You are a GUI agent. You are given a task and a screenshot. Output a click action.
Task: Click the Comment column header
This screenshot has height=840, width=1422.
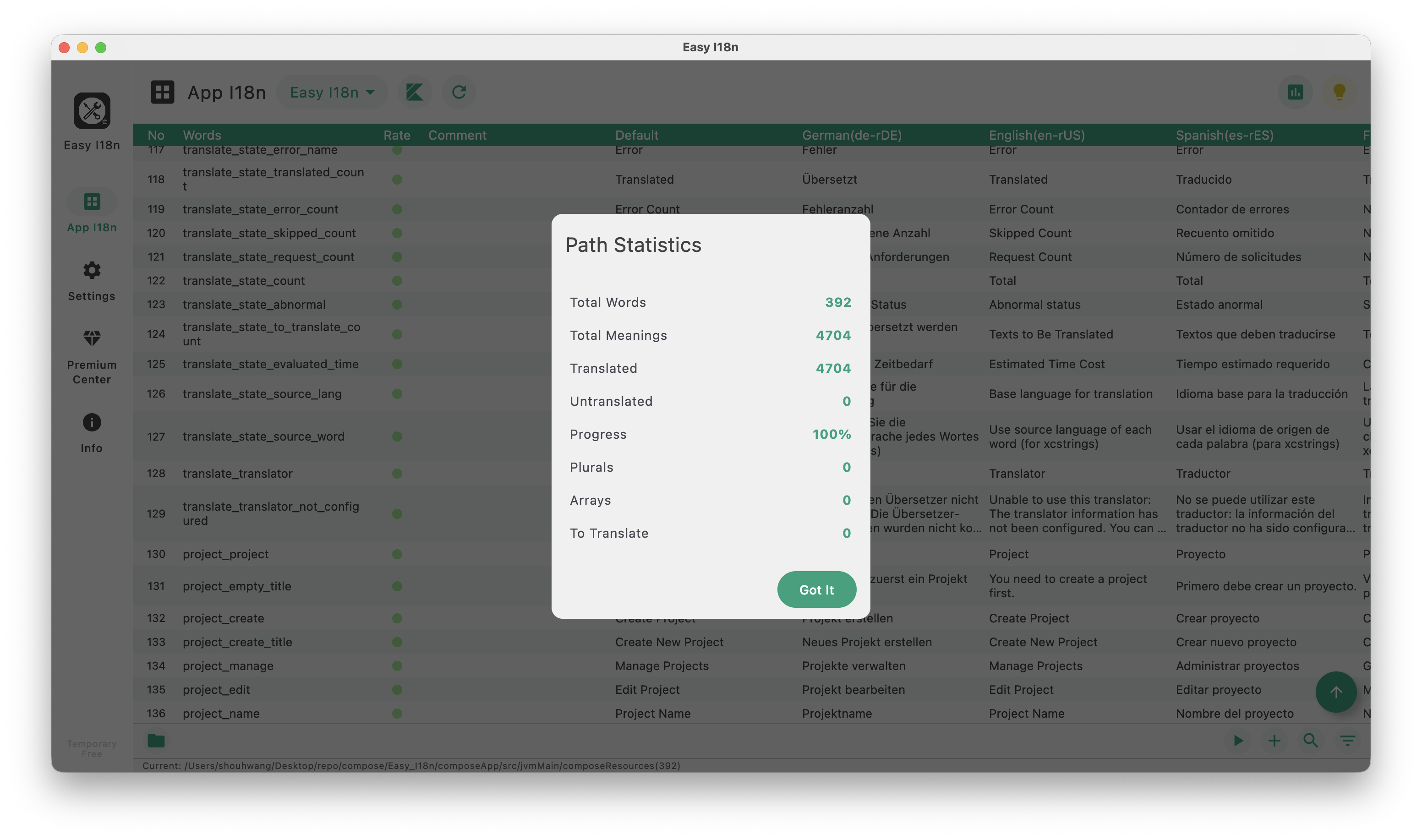pos(457,135)
